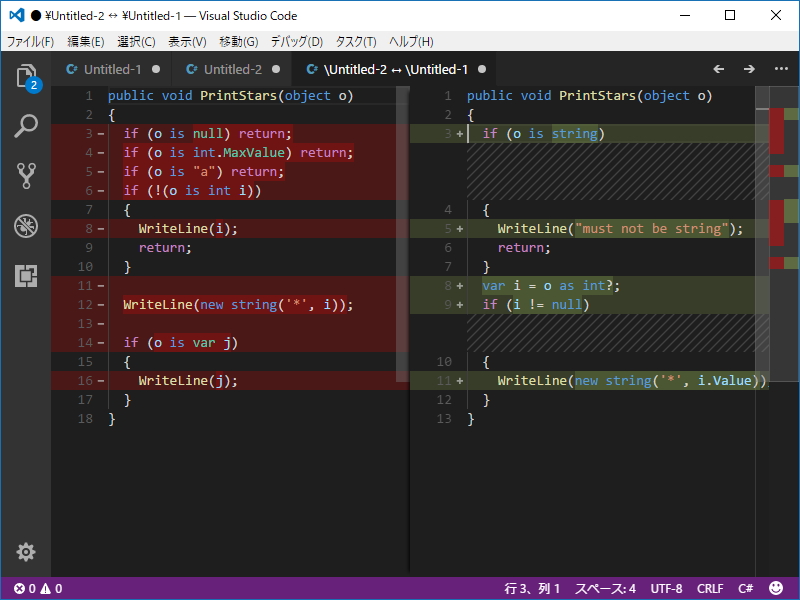Open the Source Control view icon
The image size is (800, 600).
(26, 176)
